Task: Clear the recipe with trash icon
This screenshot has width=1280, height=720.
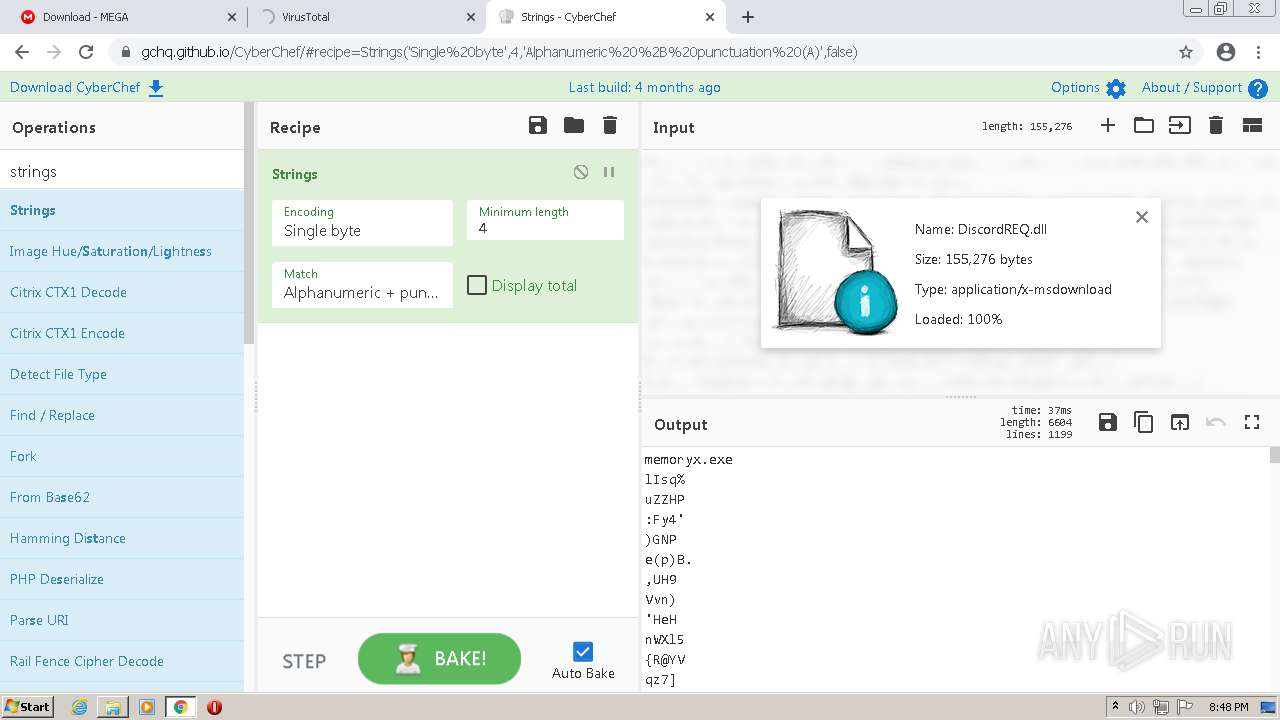Action: (610, 125)
